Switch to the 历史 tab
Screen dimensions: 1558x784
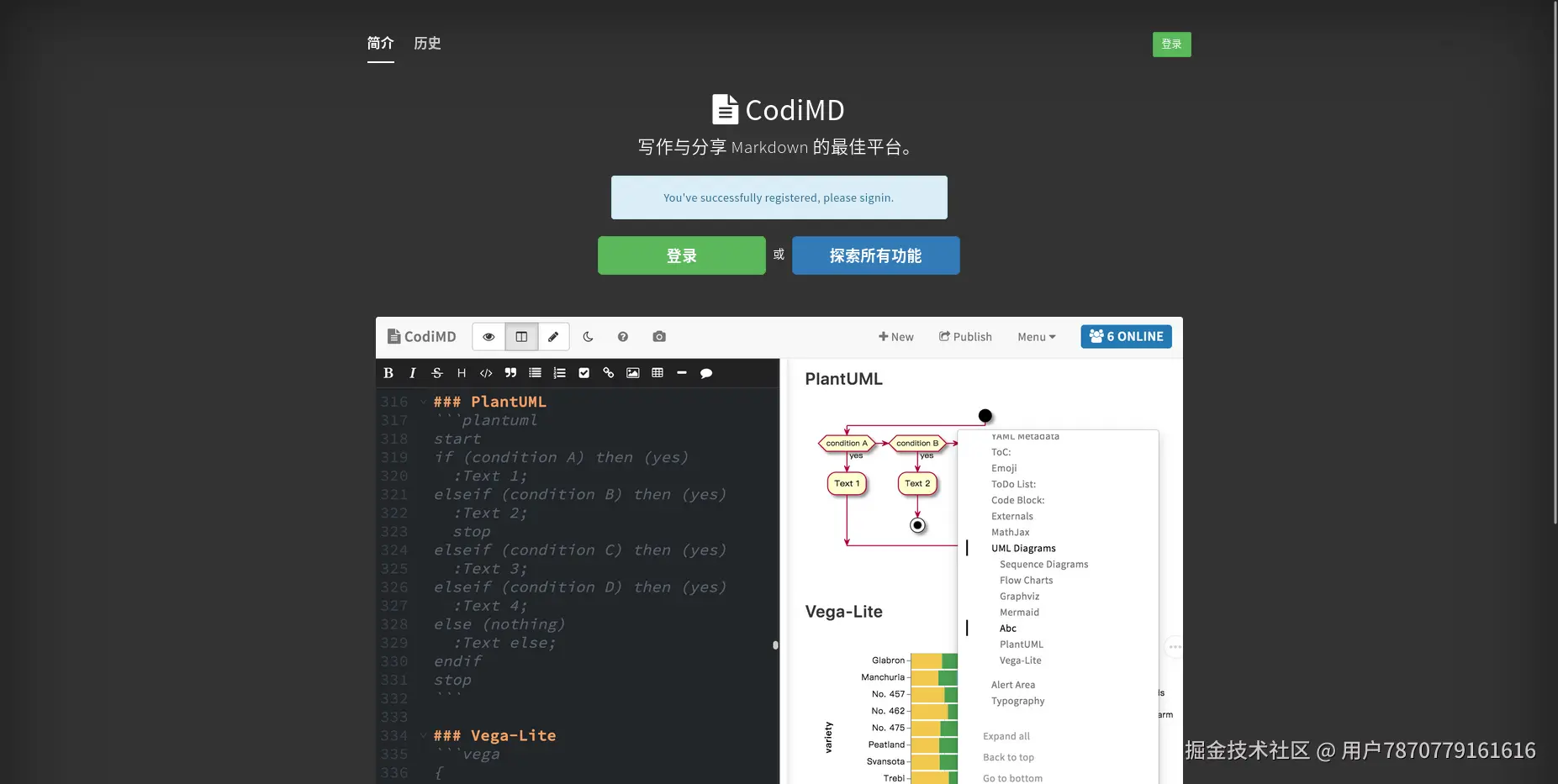coord(427,43)
